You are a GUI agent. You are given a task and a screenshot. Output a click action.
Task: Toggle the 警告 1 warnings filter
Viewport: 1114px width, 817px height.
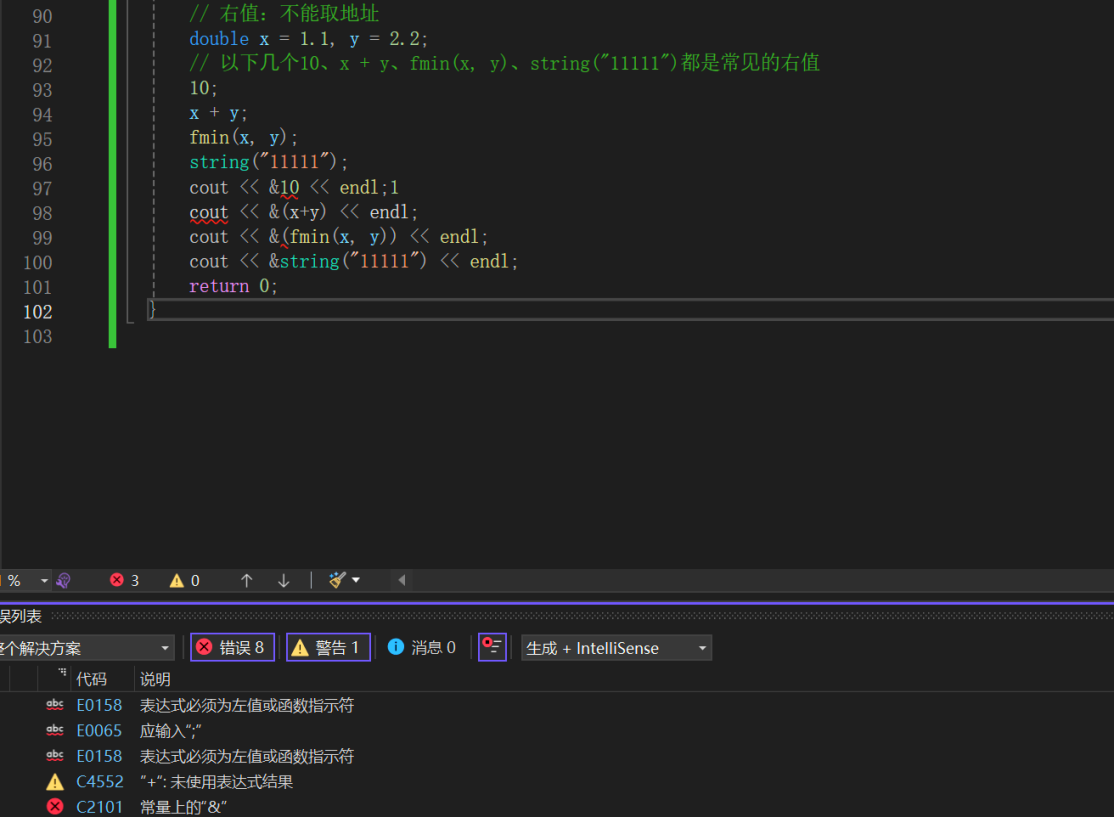[x=328, y=647]
